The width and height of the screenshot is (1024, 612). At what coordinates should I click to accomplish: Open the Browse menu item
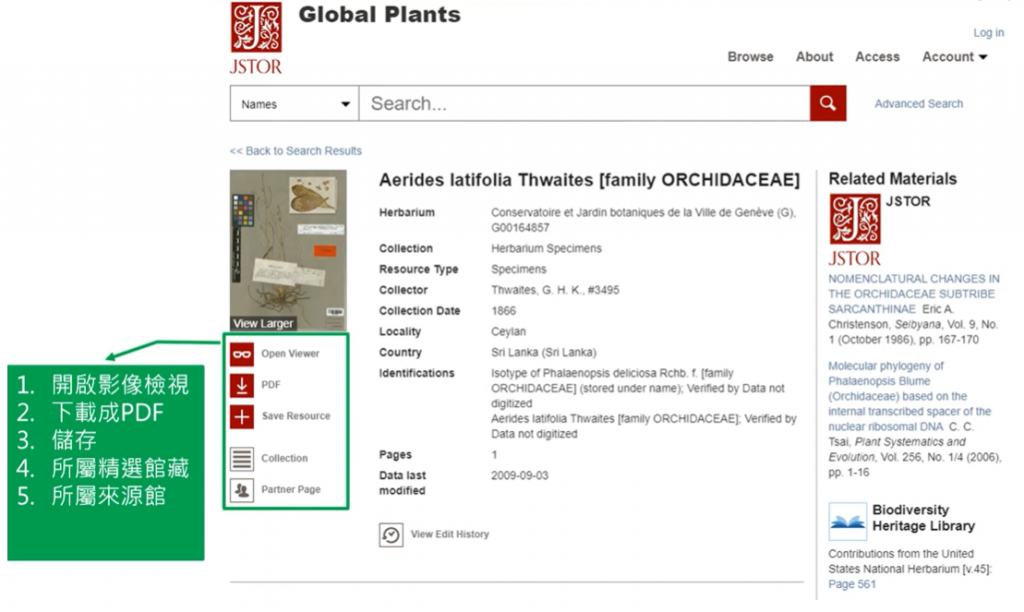tap(750, 57)
